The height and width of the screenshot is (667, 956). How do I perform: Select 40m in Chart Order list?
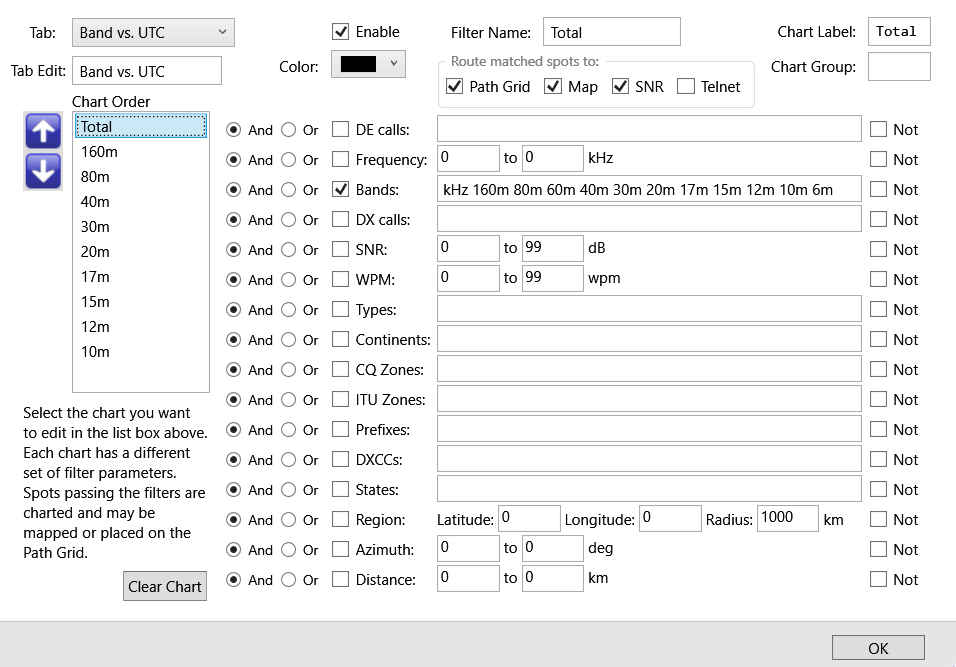[141, 202]
